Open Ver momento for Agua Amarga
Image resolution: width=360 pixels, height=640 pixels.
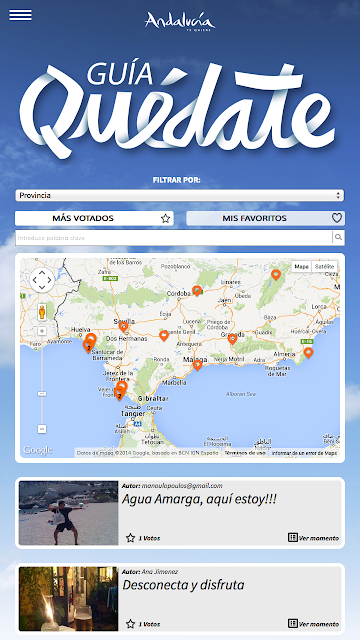pyautogui.click(x=313, y=538)
